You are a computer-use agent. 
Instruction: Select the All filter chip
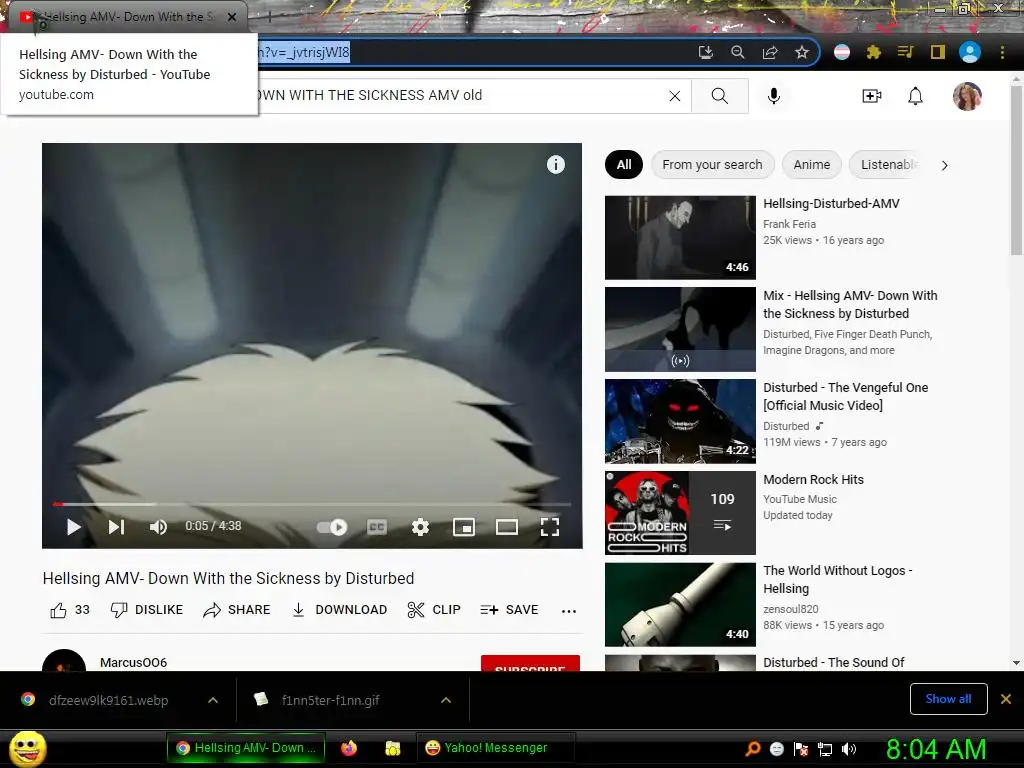point(624,165)
